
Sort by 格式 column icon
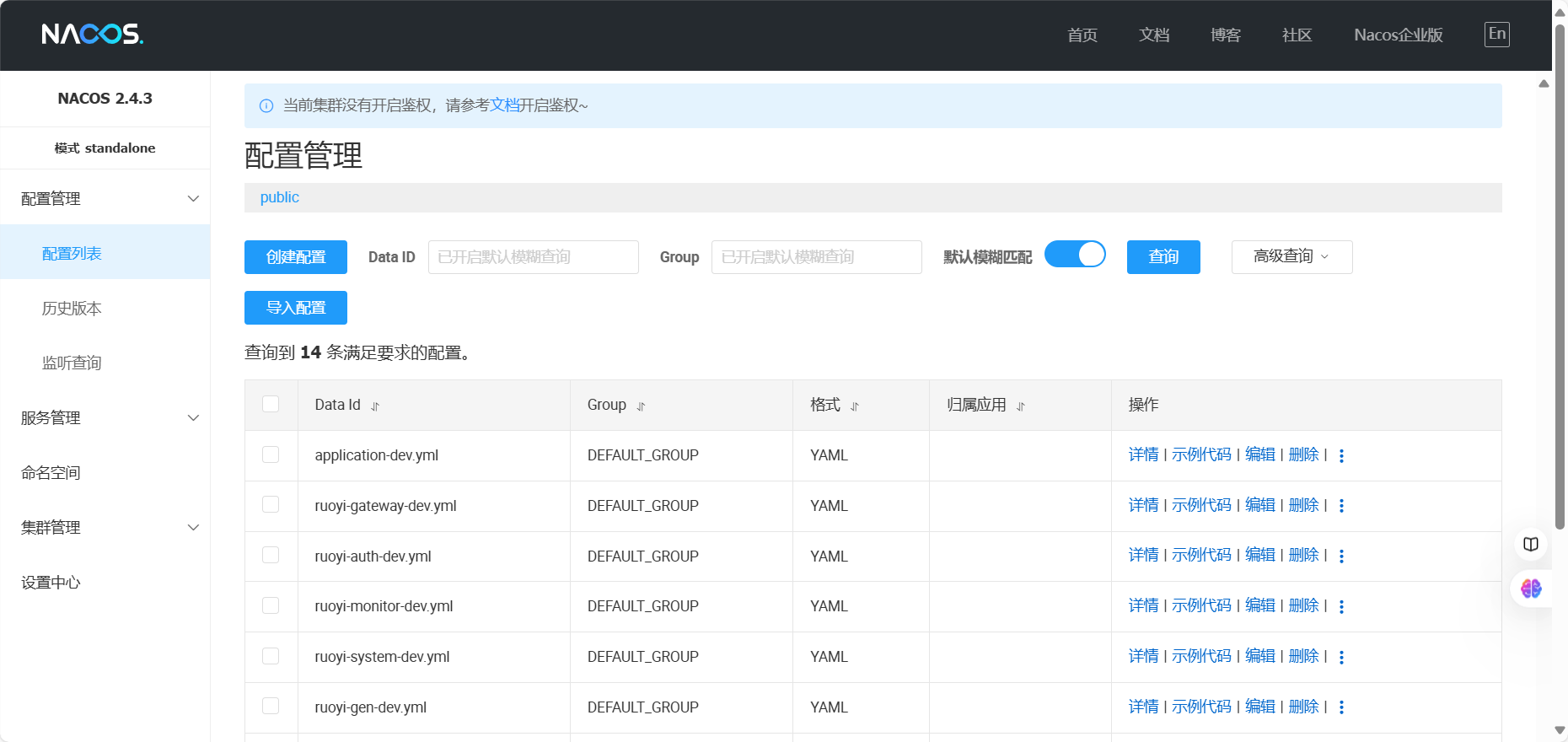point(854,406)
